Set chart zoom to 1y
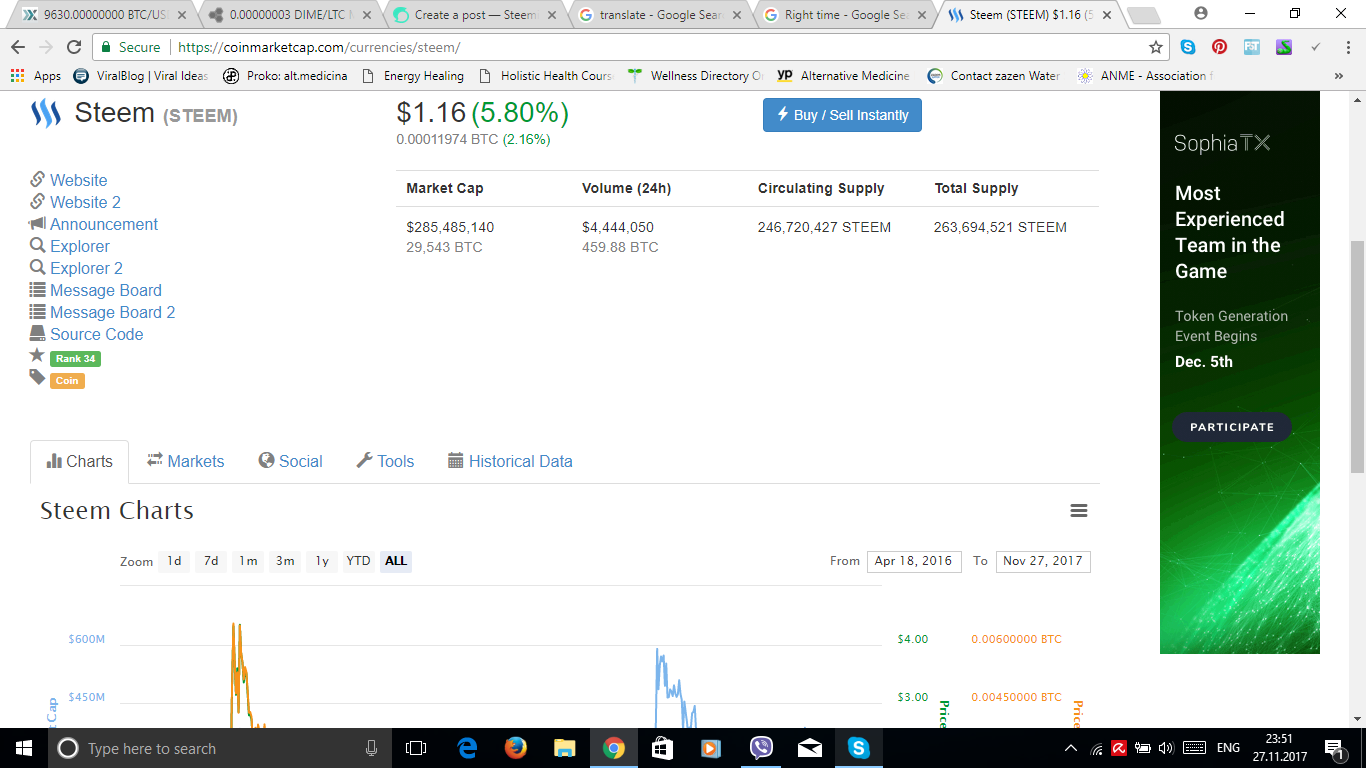Screen dimensions: 1366x768 [322, 561]
